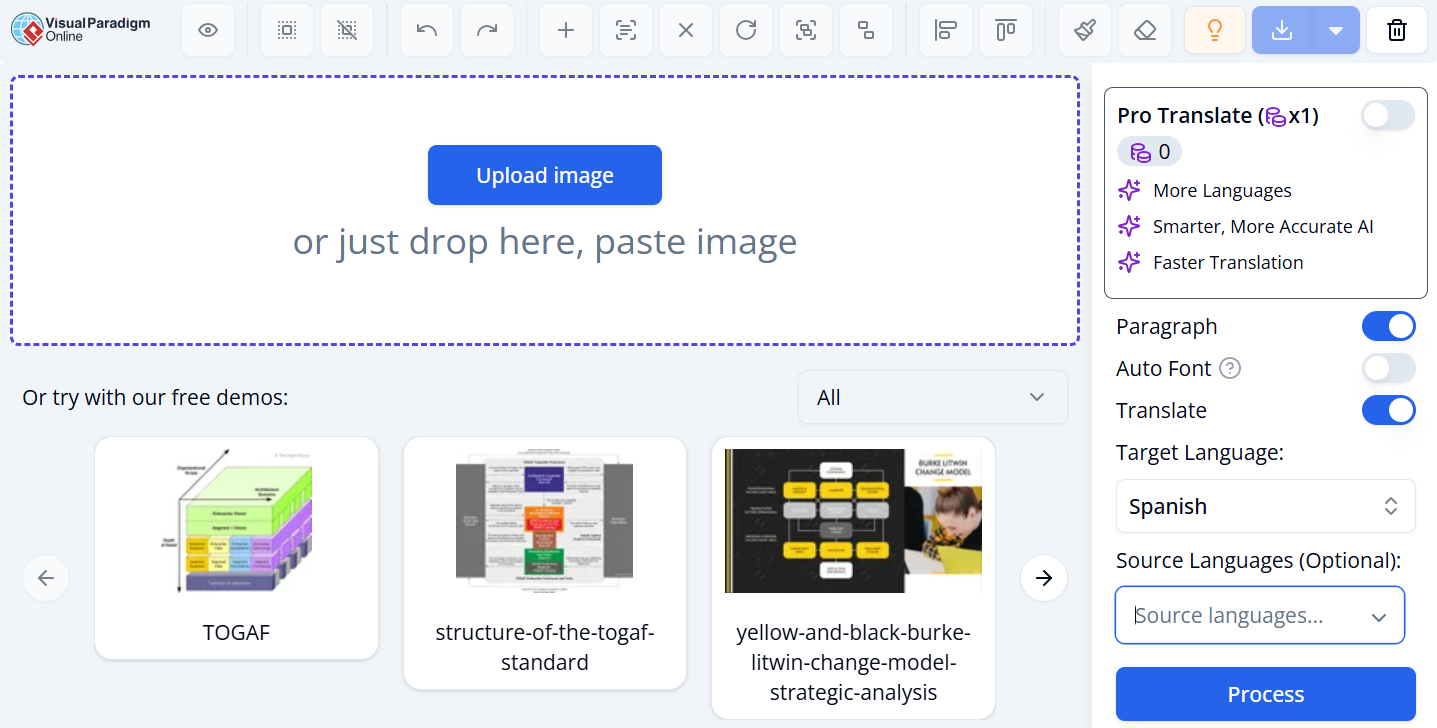Screen dimensions: 1437x728
Task: Select the format paintbrush icon
Action: click(x=1084, y=30)
